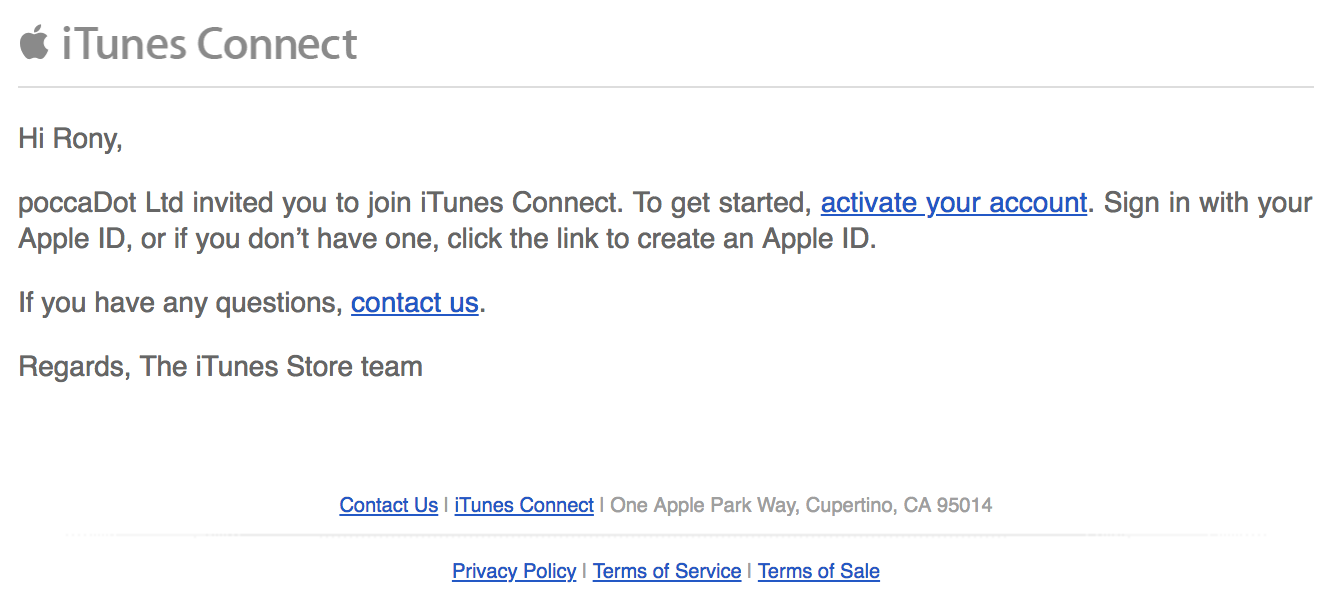Click the "If you have any questions" text
The image size is (1334, 610).
(177, 302)
